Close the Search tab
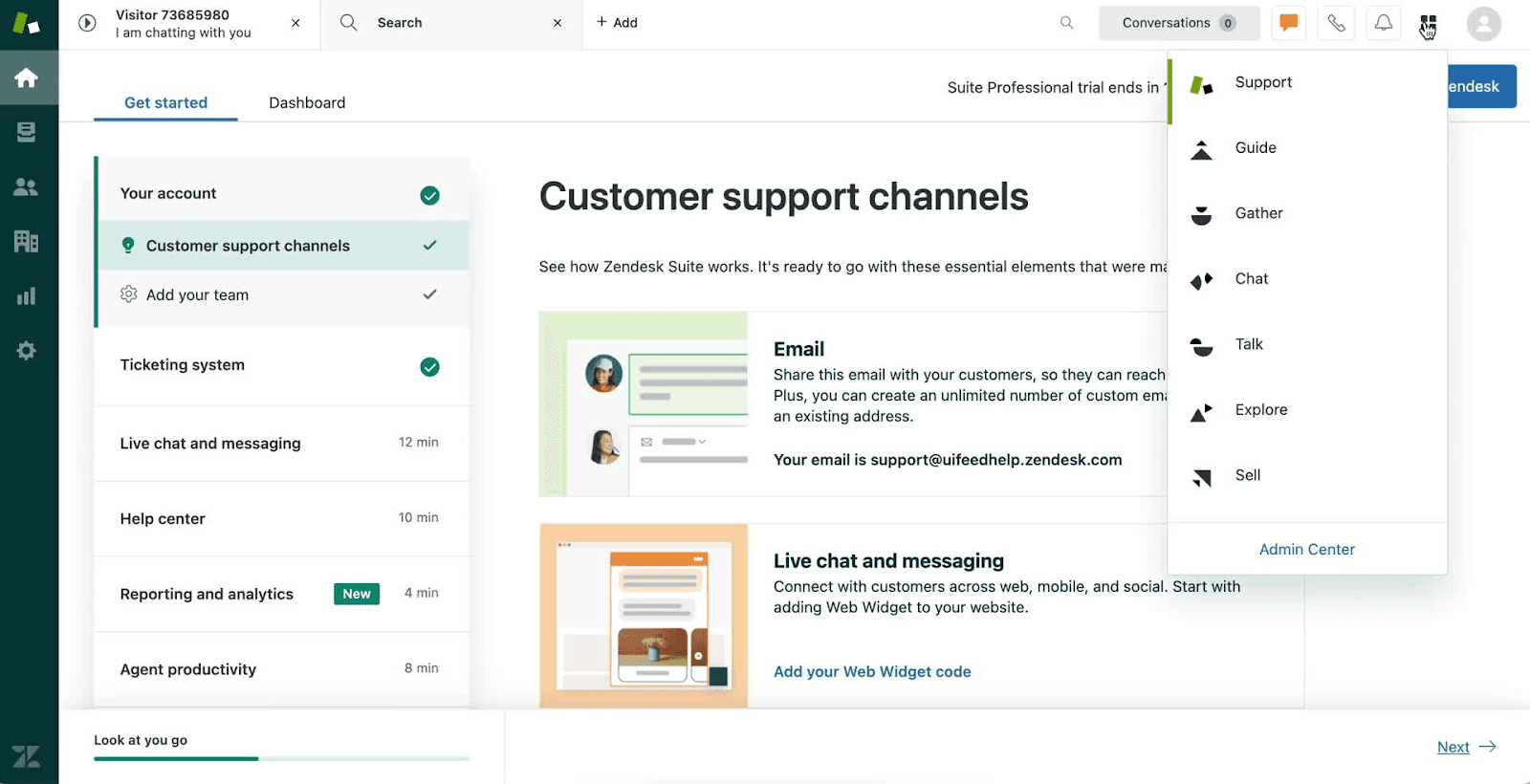 pyautogui.click(x=557, y=23)
